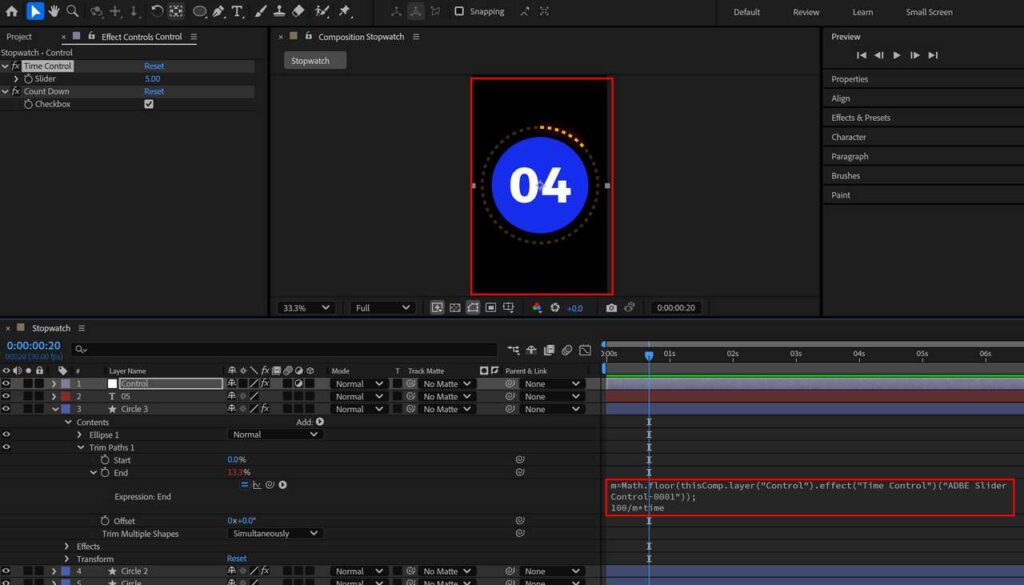
Task: Expand the Slider property
Action: [x=16, y=78]
